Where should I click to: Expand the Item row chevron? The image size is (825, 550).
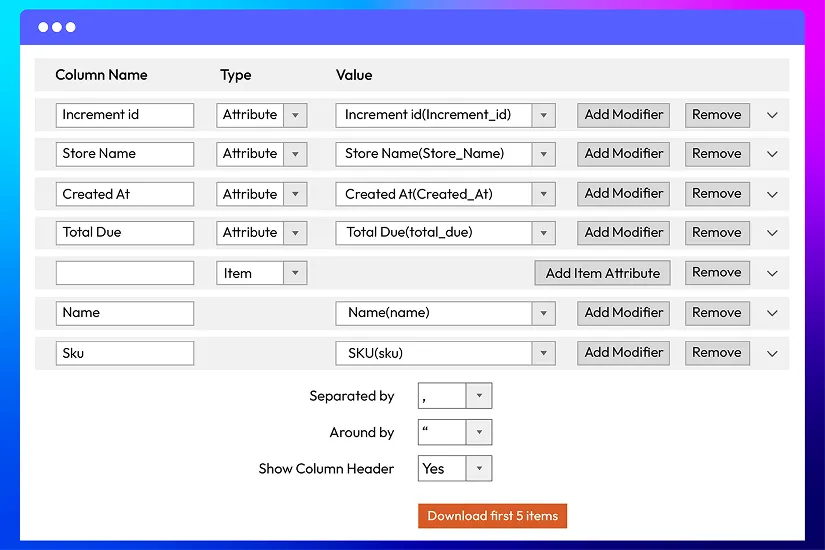tap(772, 273)
